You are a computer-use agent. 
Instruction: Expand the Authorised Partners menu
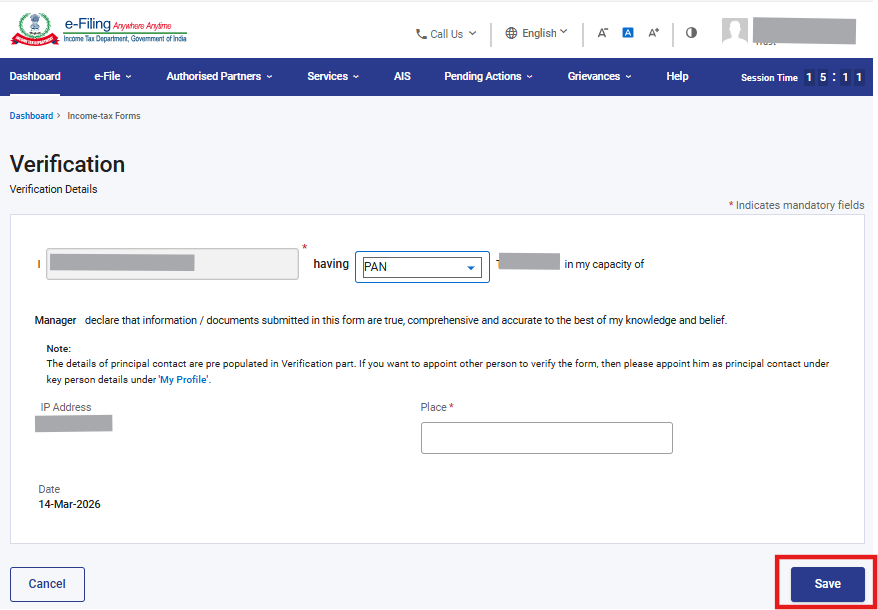pos(220,76)
